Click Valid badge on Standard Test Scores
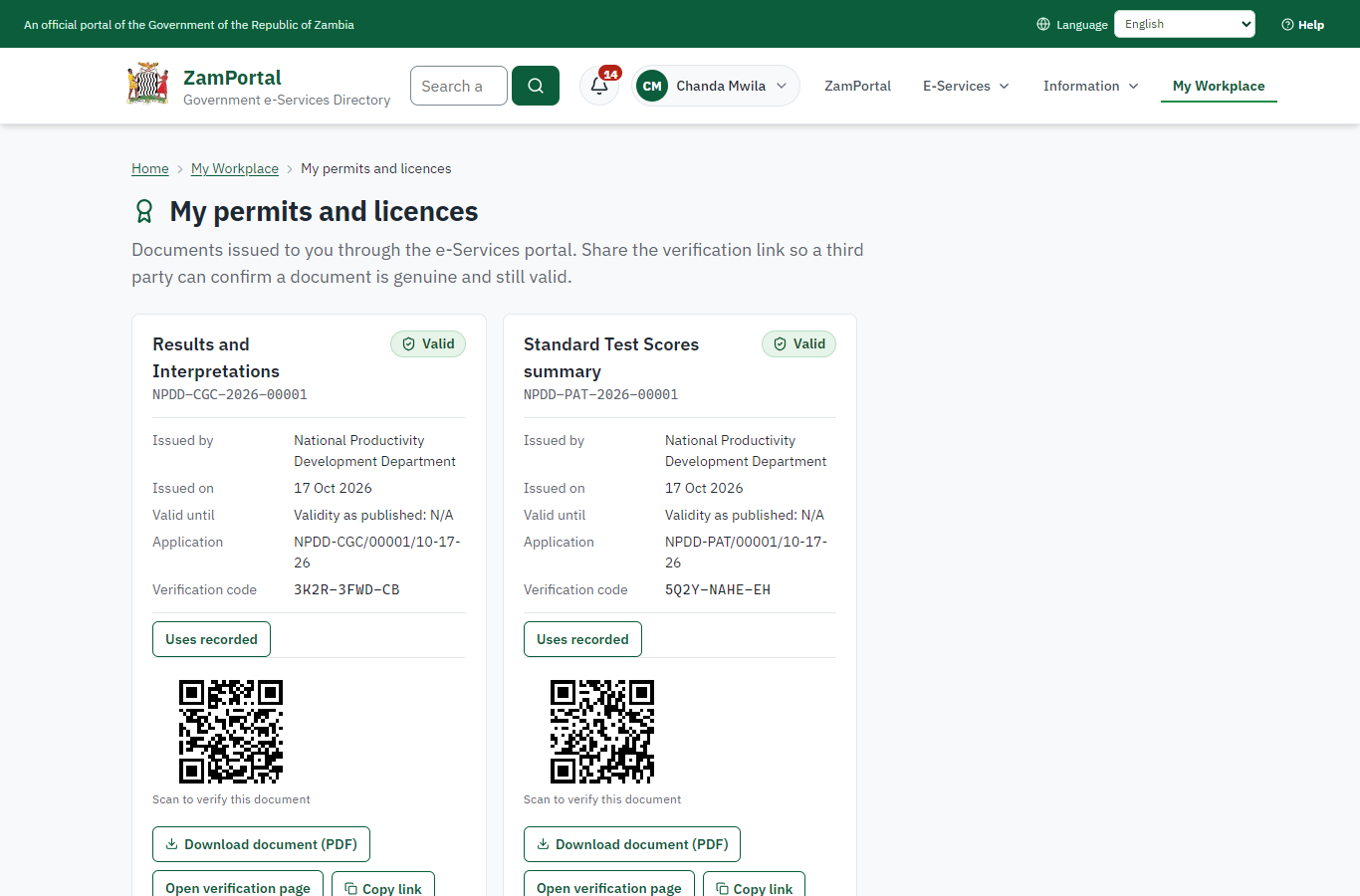The width and height of the screenshot is (1360, 896). (799, 343)
